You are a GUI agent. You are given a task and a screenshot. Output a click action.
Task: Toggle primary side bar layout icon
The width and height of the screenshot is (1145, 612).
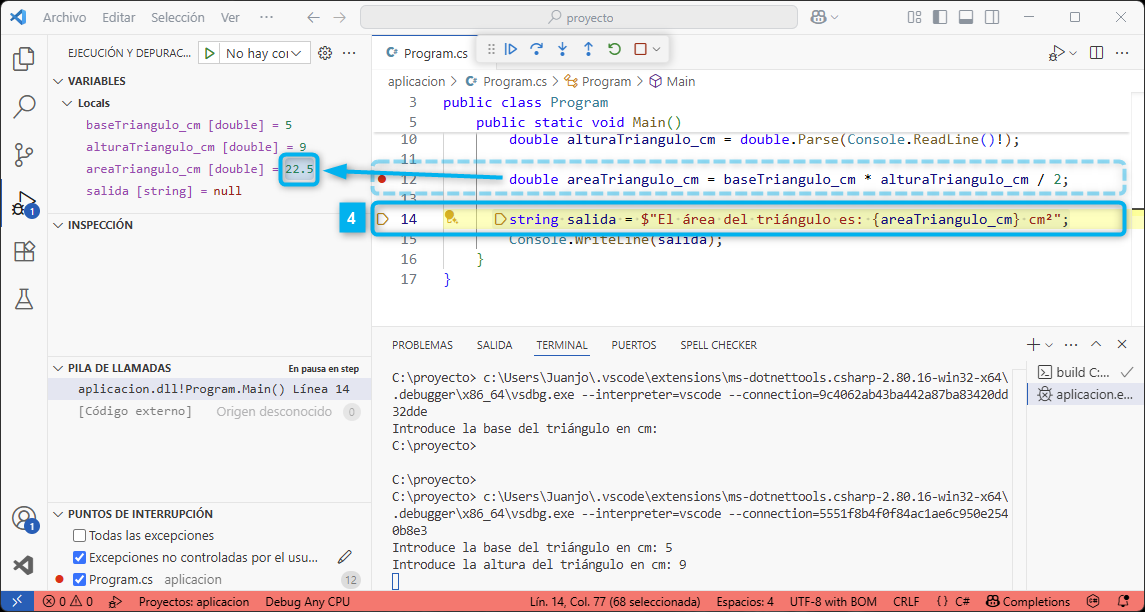coord(939,17)
